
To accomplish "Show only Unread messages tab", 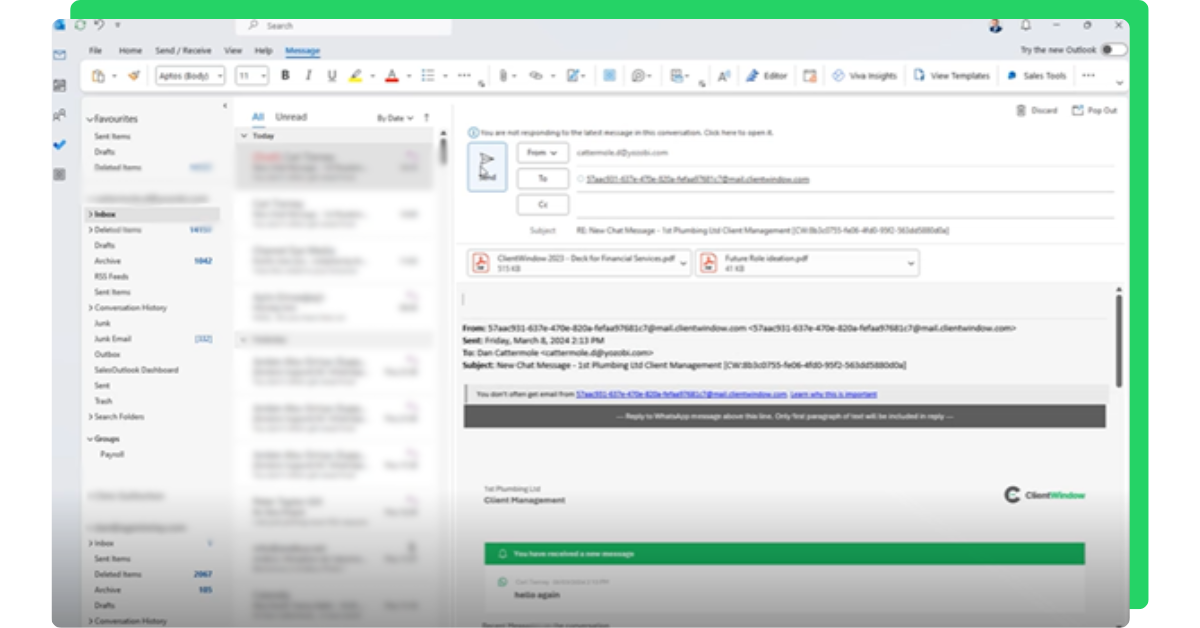I will coord(291,117).
